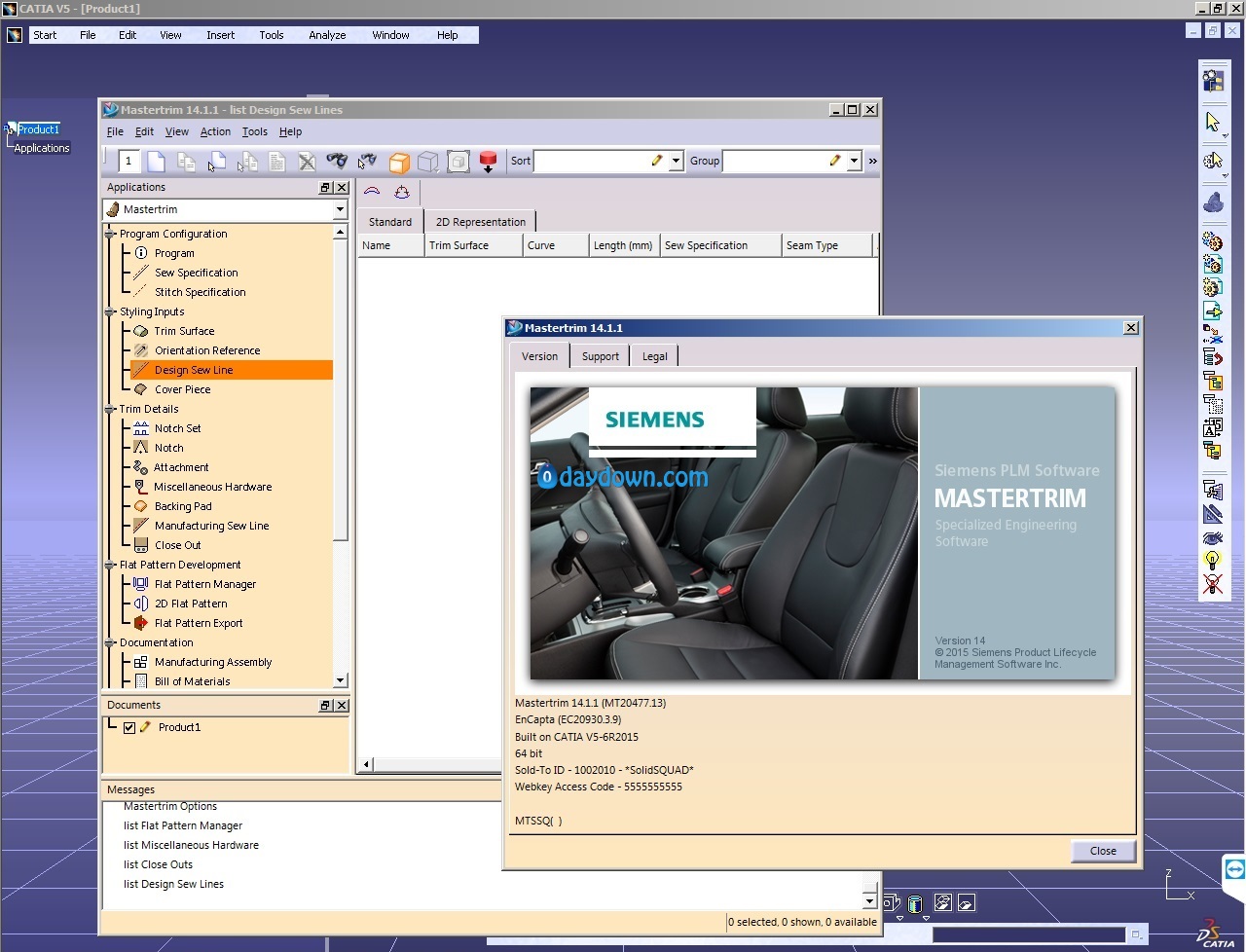Screen dimensions: 1246x952
Task: Switch to the 2D Representation tab
Action: (481, 222)
